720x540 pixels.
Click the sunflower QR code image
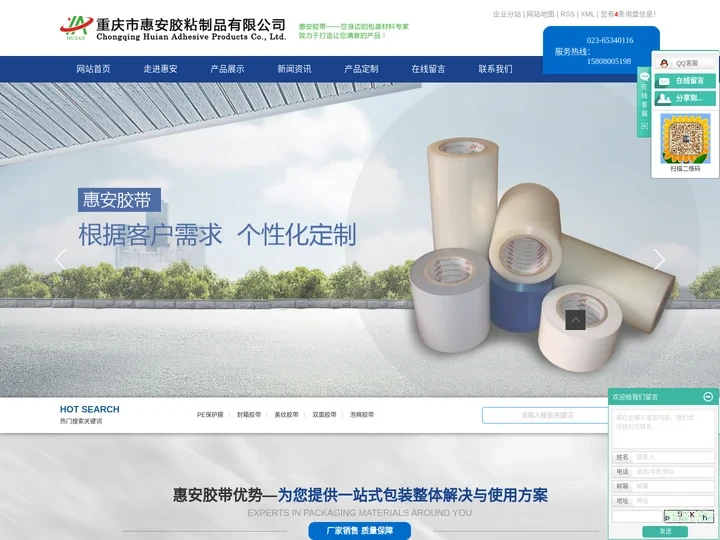pyautogui.click(x=685, y=138)
